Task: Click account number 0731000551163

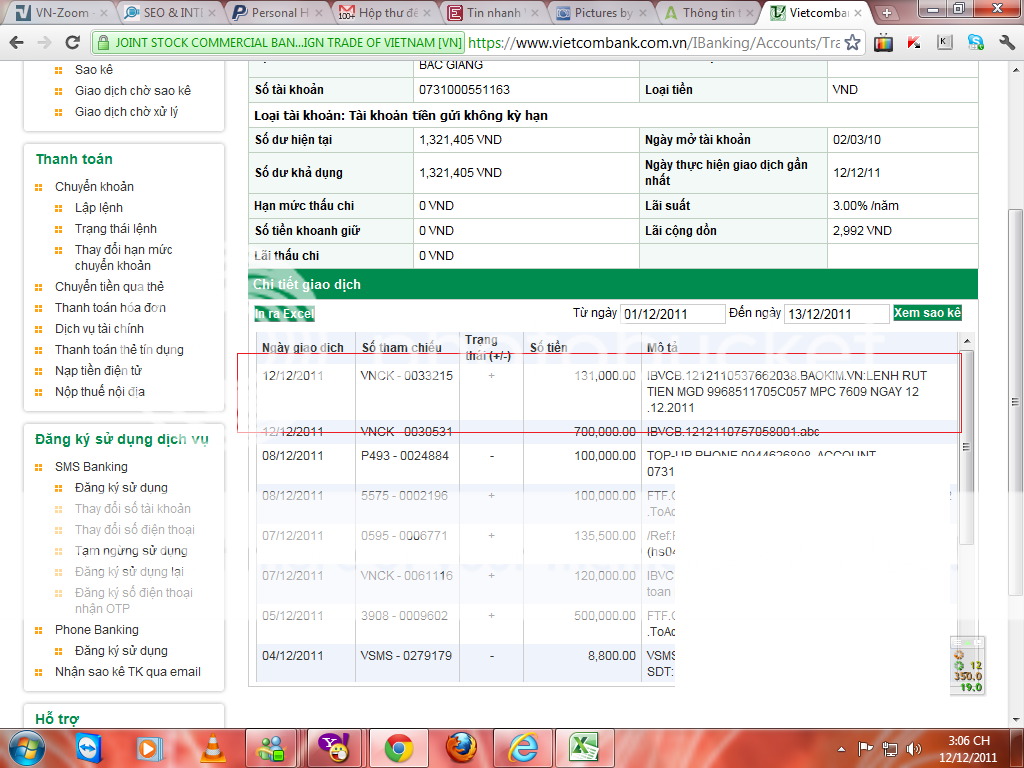Action: (464, 89)
